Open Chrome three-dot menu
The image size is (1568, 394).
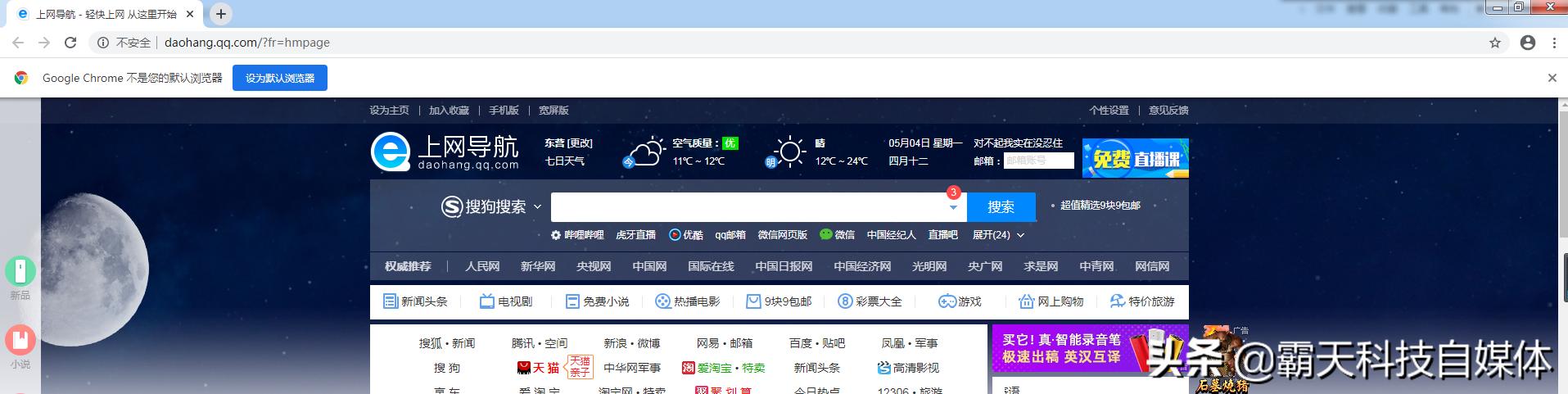[x=1554, y=43]
